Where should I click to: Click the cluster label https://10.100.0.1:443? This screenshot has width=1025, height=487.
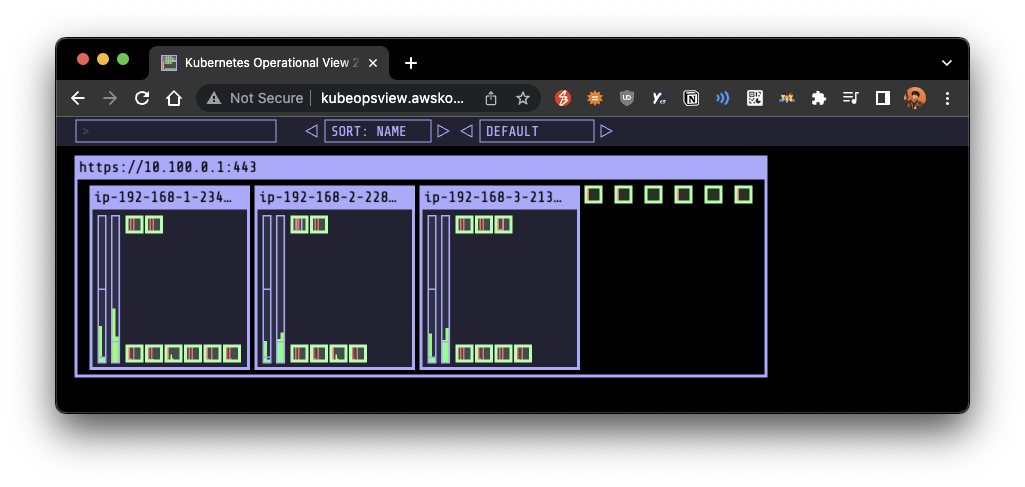click(168, 167)
